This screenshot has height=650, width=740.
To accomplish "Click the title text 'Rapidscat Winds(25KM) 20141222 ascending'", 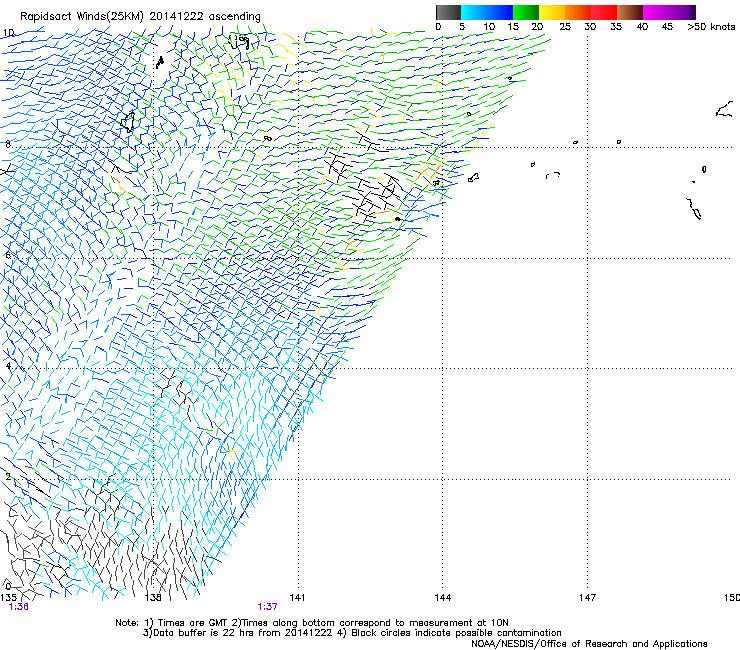I will click(140, 17).
